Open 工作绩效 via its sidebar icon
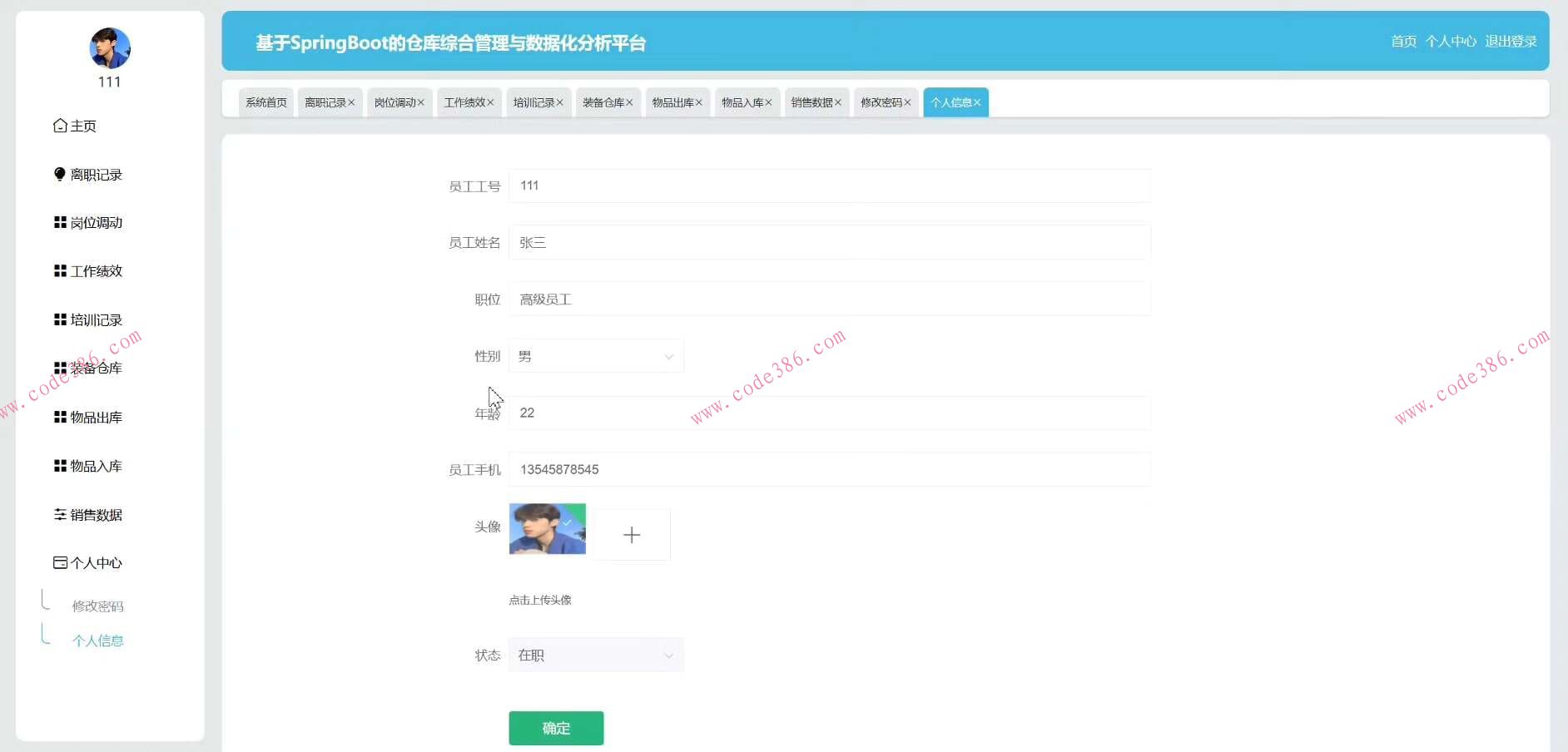Viewport: 1568px width, 752px height. click(59, 270)
